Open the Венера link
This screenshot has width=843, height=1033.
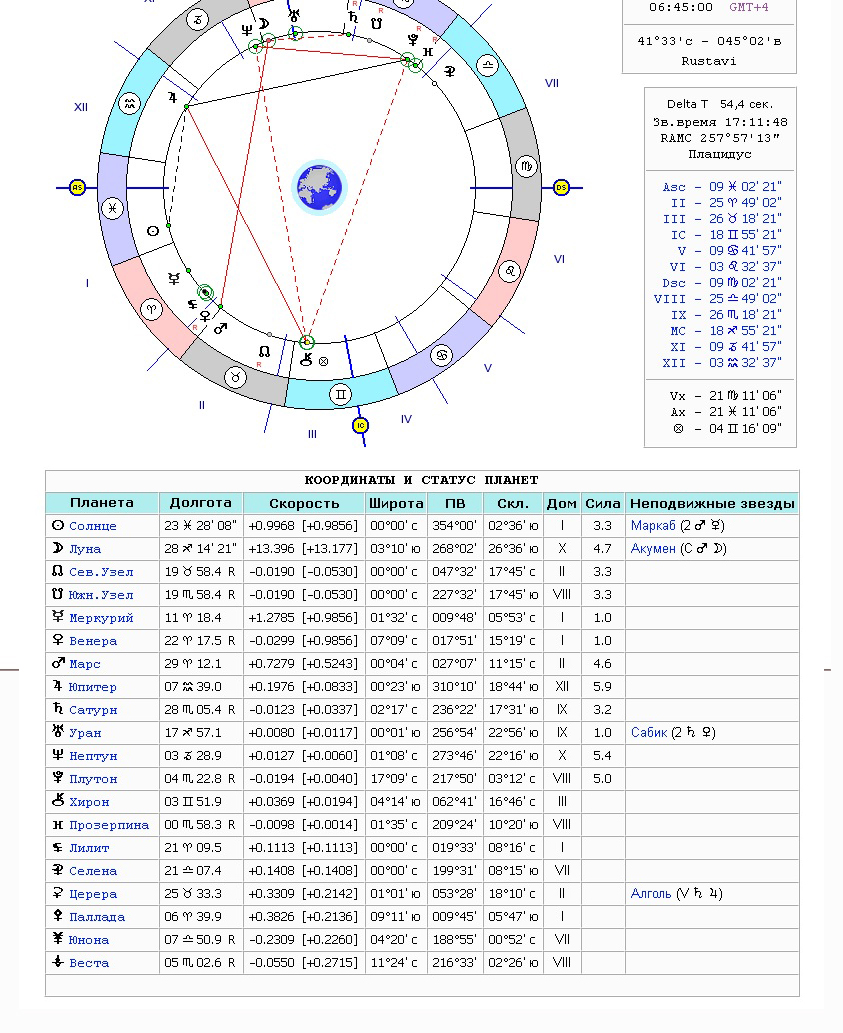(x=93, y=641)
